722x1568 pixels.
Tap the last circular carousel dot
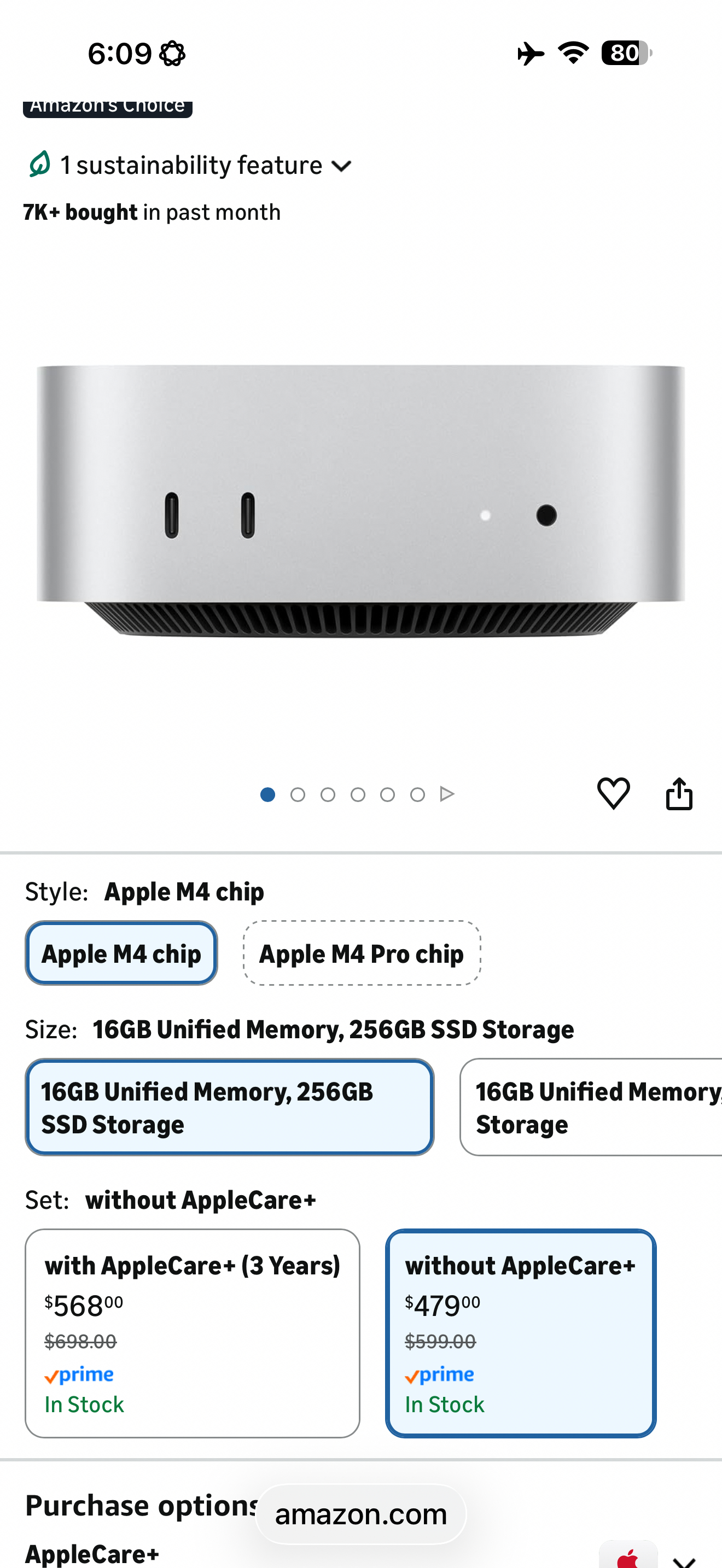coord(417,794)
